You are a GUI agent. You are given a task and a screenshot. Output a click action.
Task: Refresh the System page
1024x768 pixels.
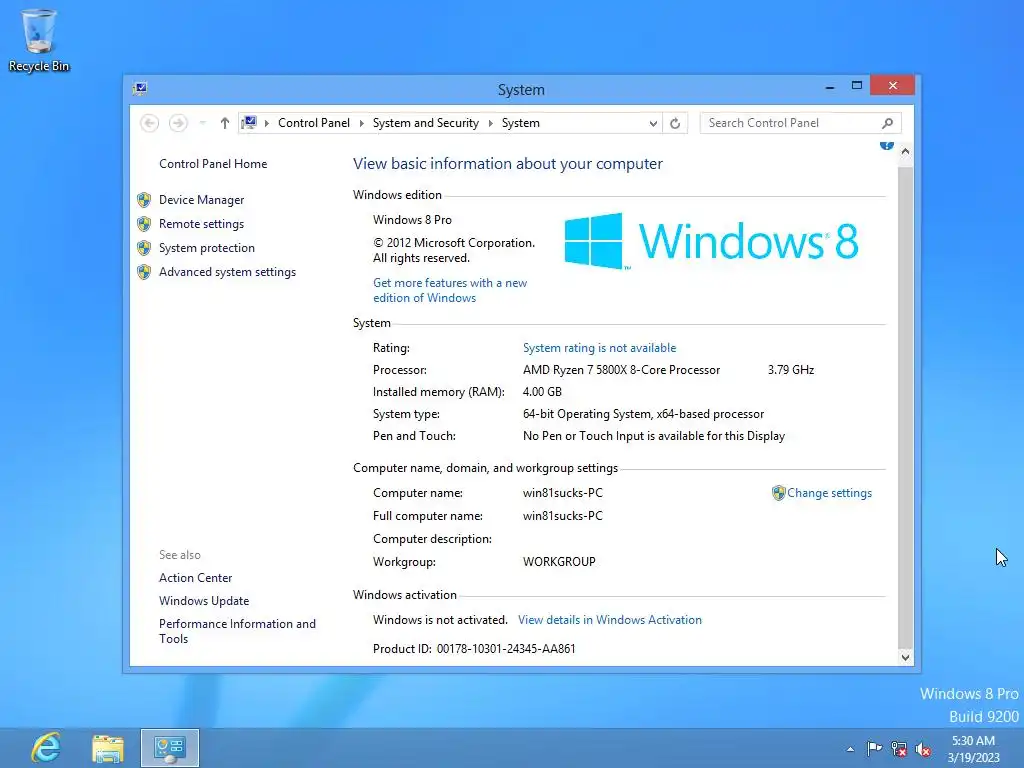pos(675,123)
